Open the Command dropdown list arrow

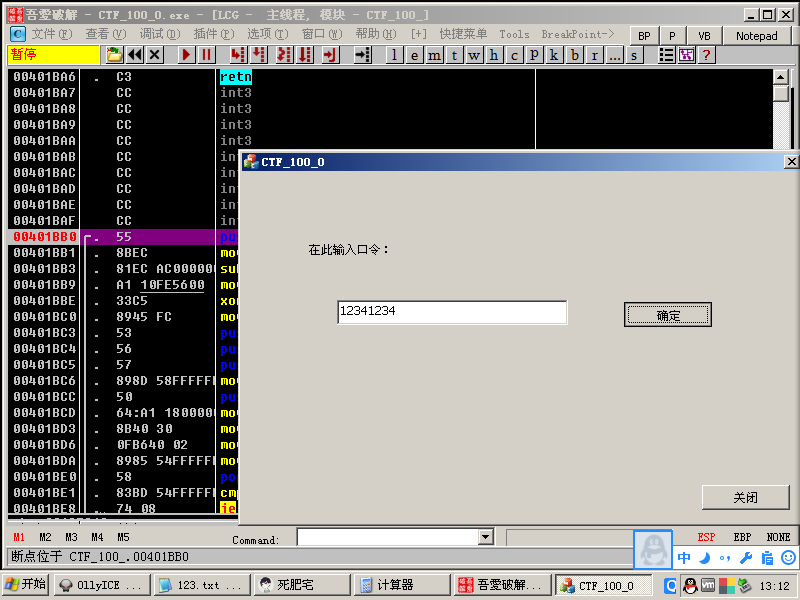(486, 538)
